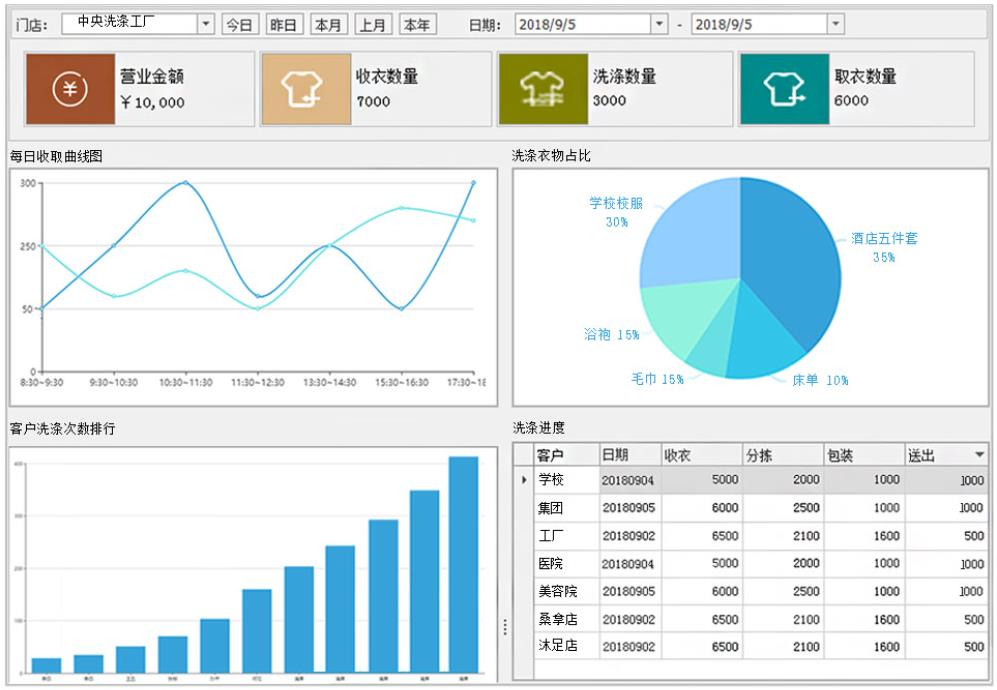Expand the start date picker dropdown

point(659,24)
